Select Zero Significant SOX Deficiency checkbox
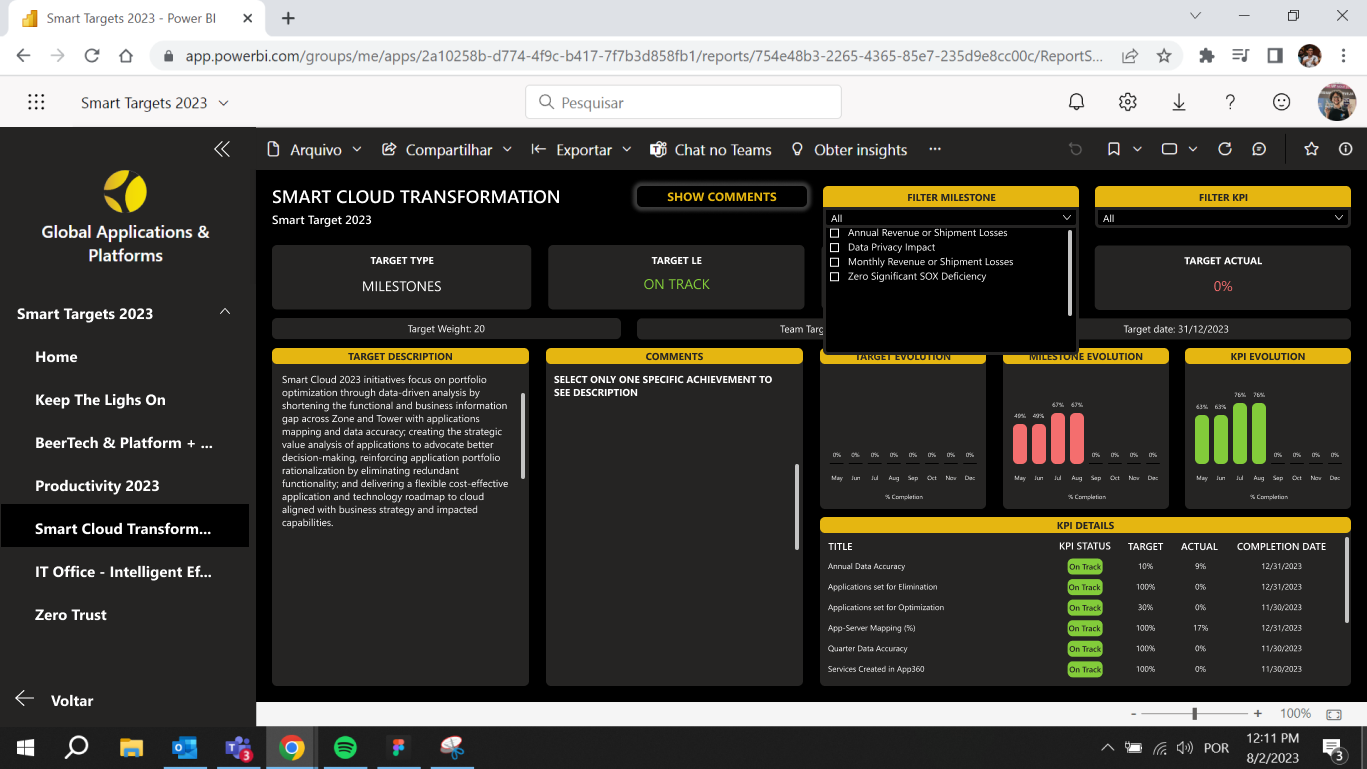1367x769 pixels. [x=835, y=276]
